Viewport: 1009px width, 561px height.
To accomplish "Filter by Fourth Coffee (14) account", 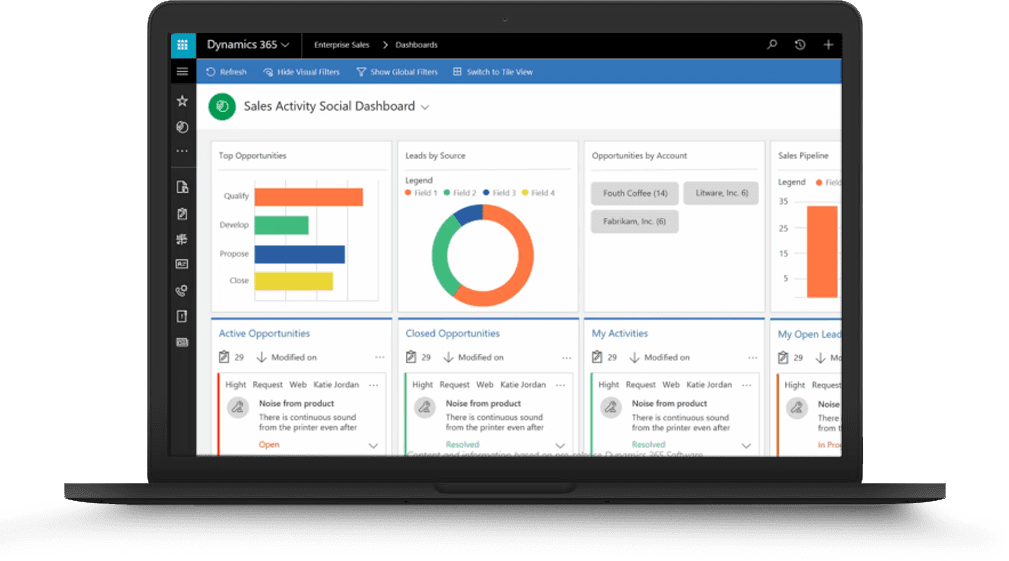I will click(x=634, y=193).
